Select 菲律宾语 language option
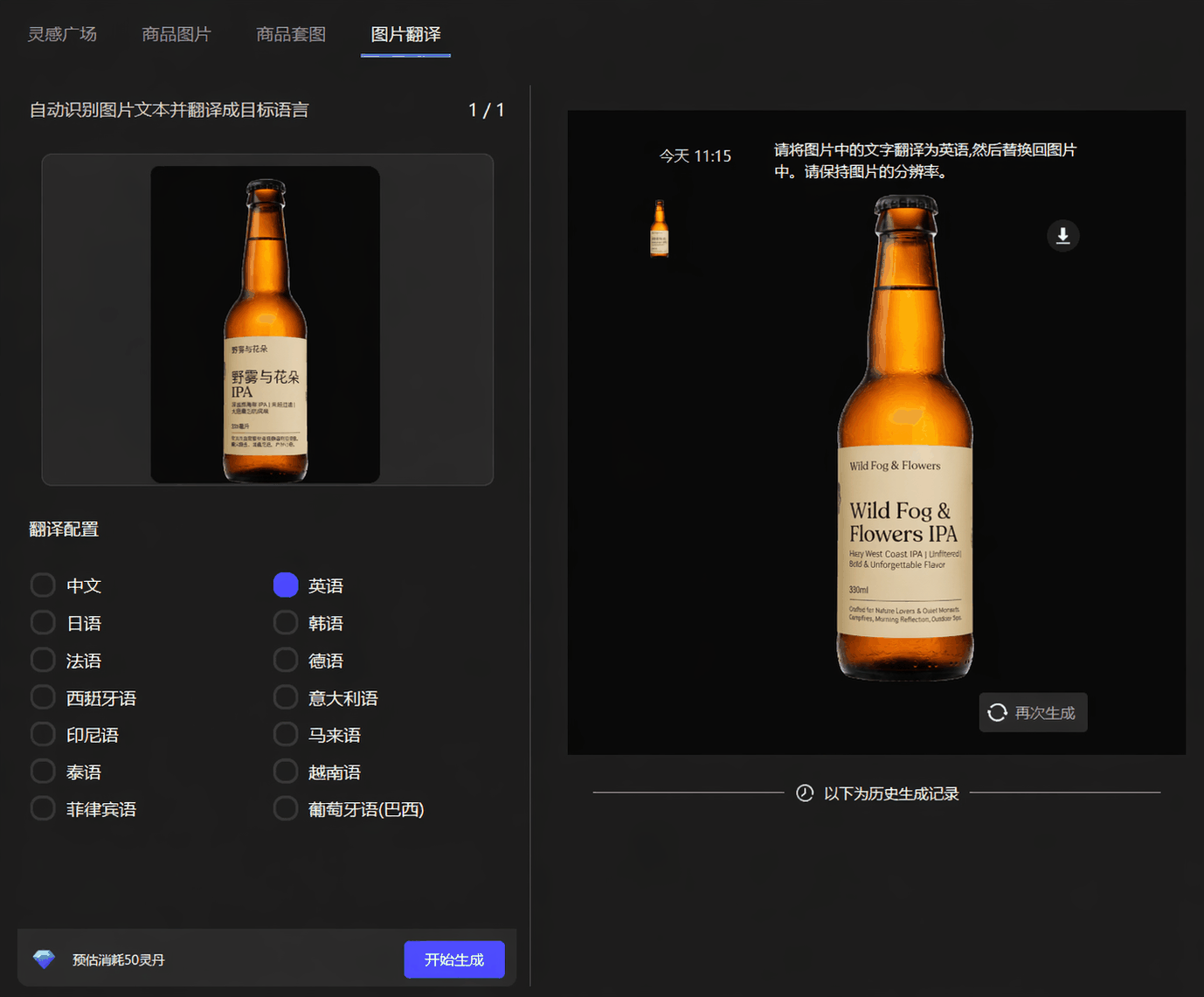1204x997 pixels. (43, 808)
